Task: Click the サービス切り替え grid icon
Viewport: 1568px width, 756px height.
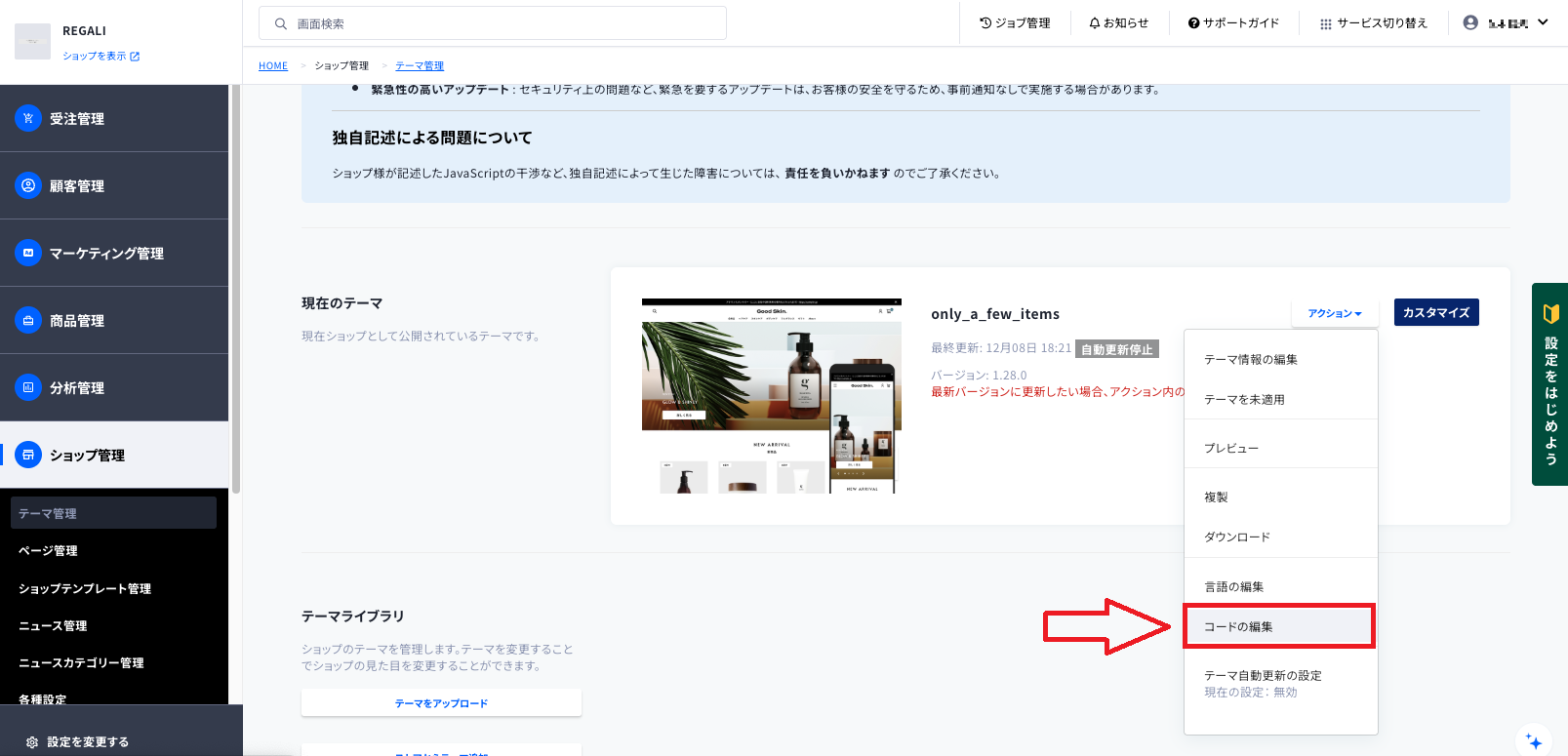Action: click(x=1326, y=23)
